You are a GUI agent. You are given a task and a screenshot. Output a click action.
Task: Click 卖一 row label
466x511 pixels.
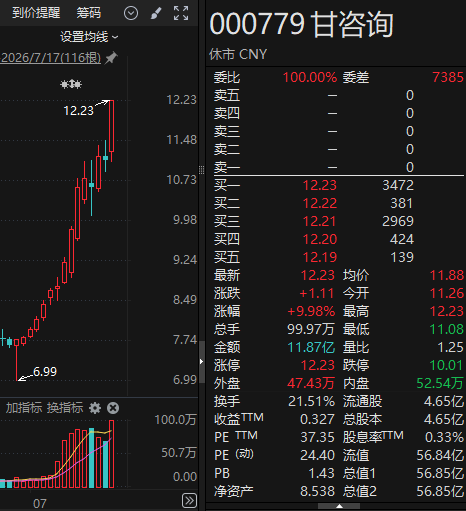tap(227, 167)
